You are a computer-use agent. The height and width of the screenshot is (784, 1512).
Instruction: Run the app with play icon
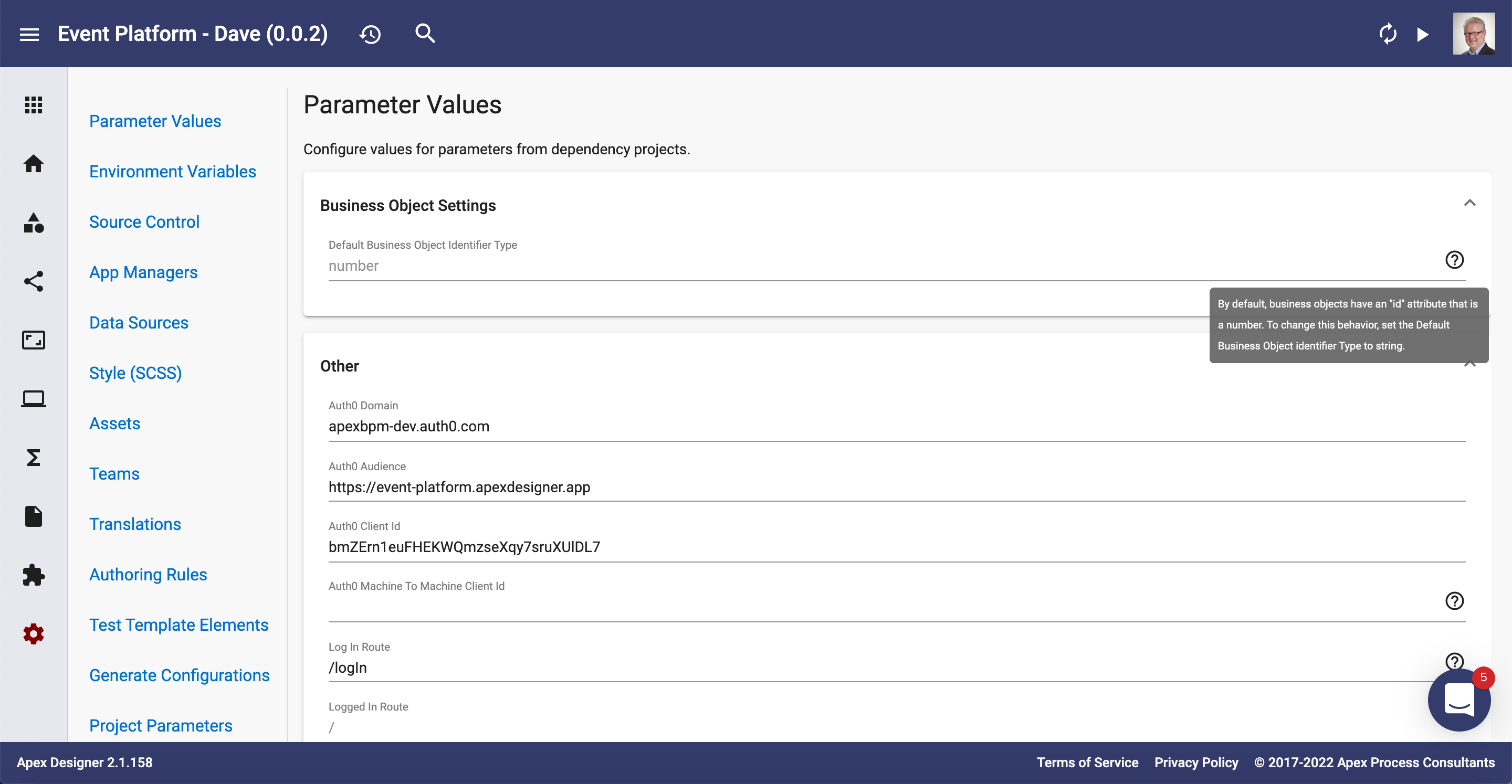[1423, 34]
